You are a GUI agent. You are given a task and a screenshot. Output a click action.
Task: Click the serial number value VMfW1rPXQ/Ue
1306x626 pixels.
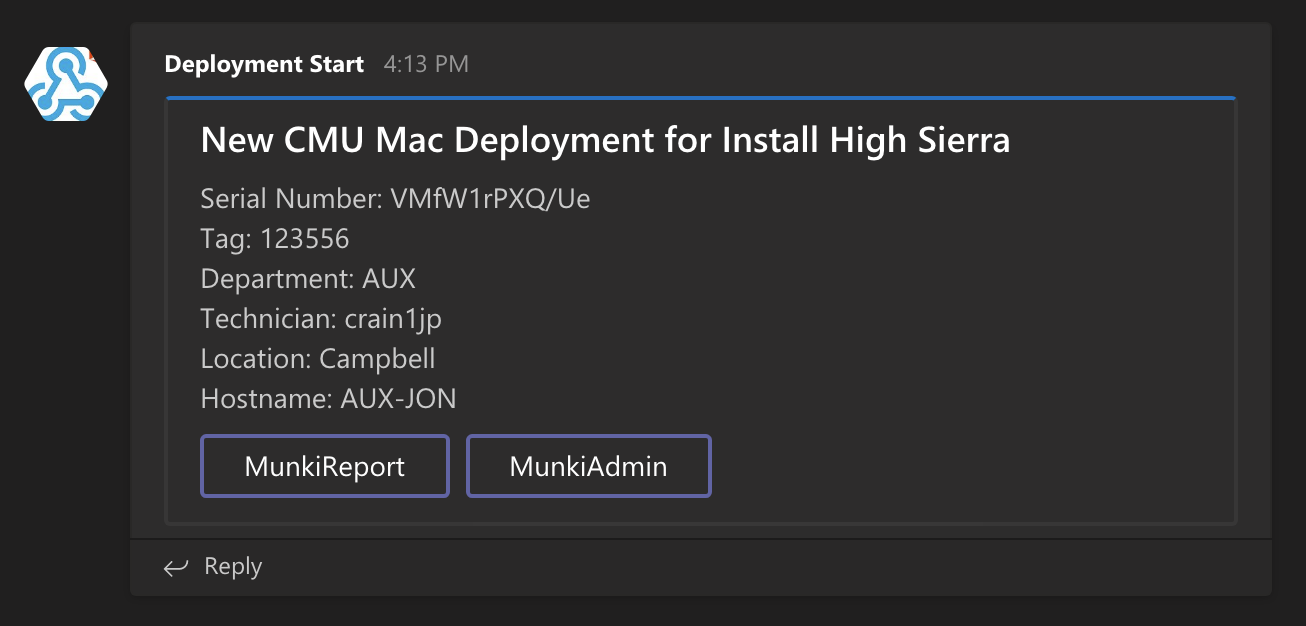click(x=490, y=199)
